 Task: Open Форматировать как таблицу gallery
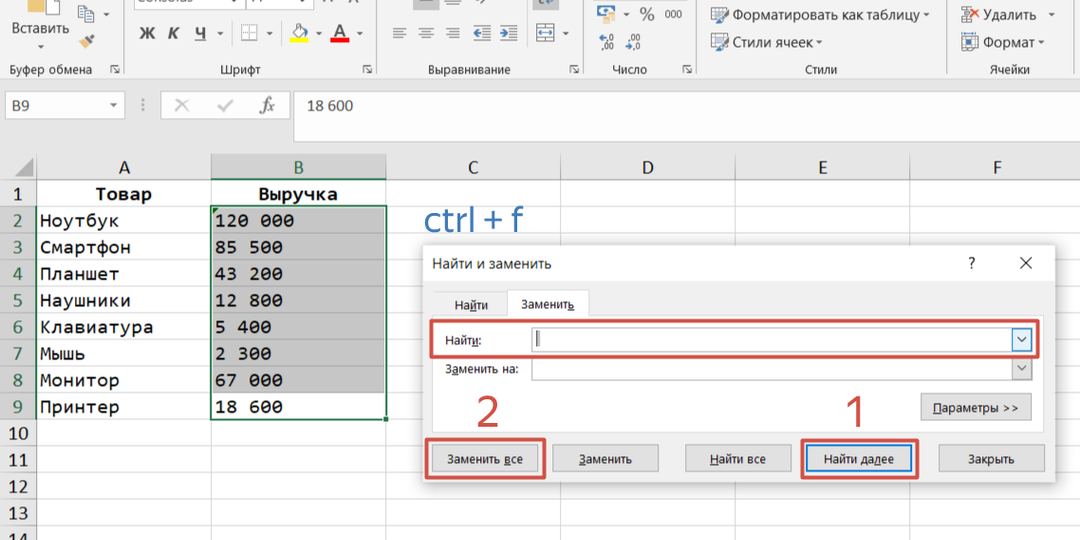(820, 14)
